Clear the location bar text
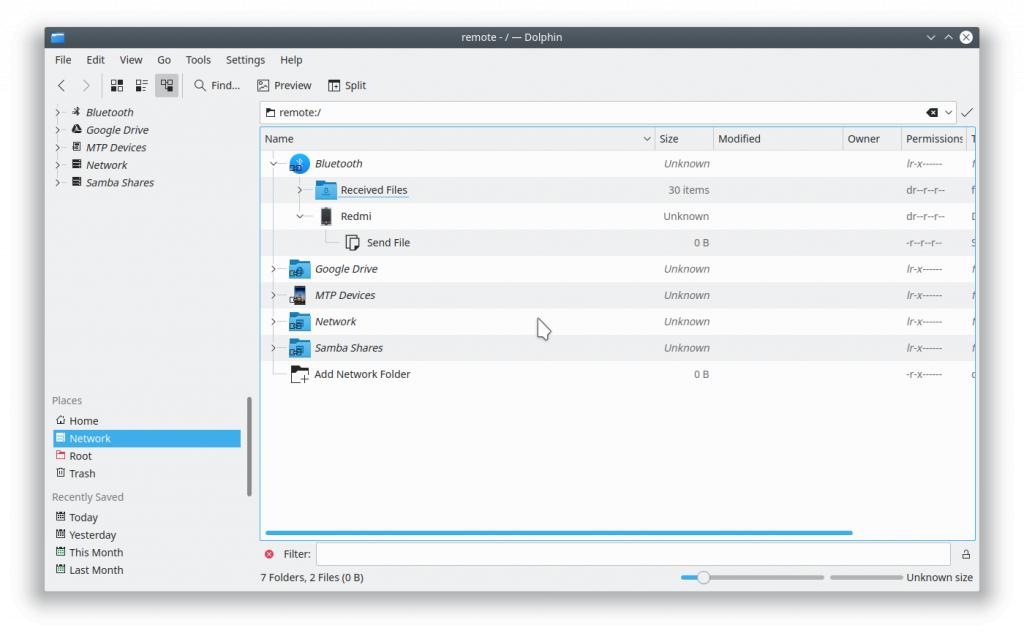This screenshot has height=636, width=1024. coord(932,113)
